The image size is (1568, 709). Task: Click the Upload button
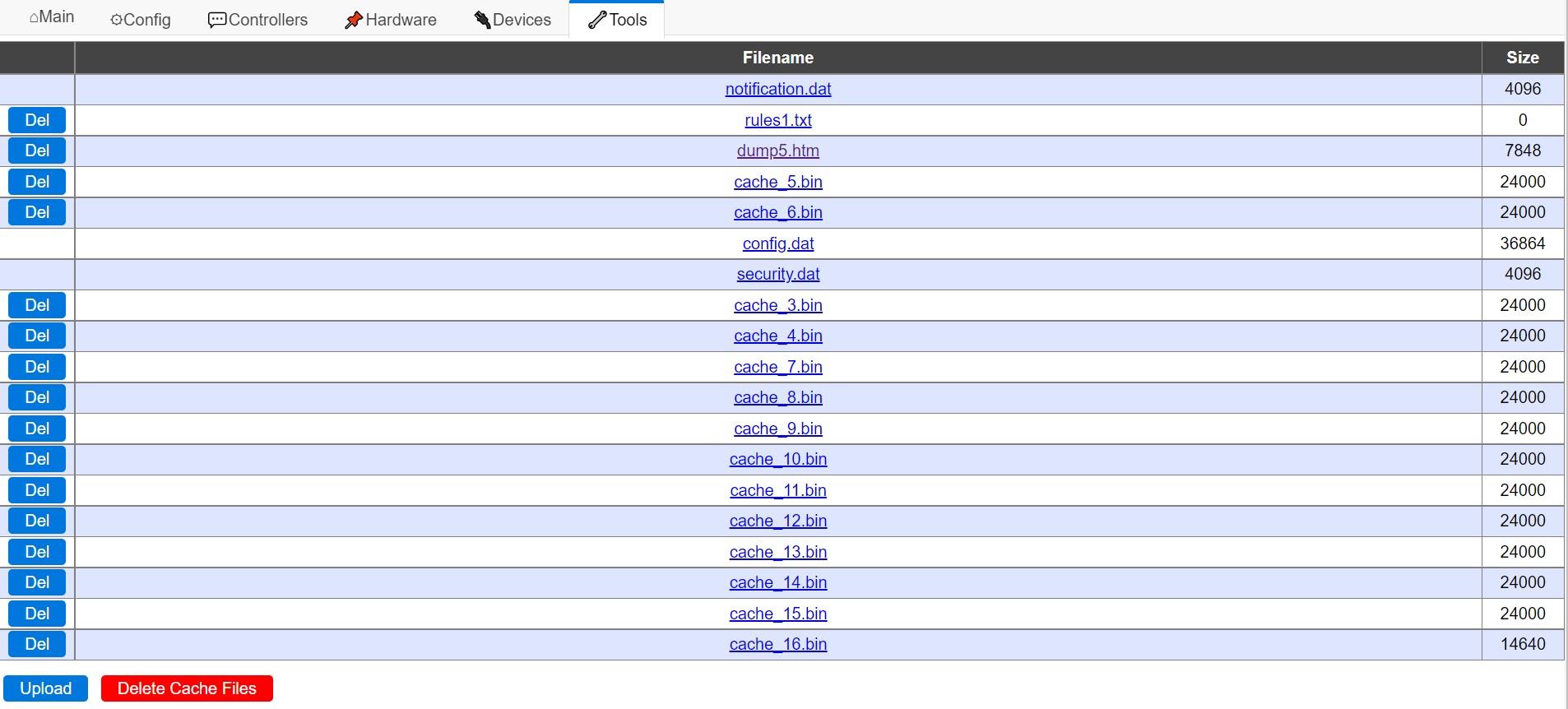(46, 688)
